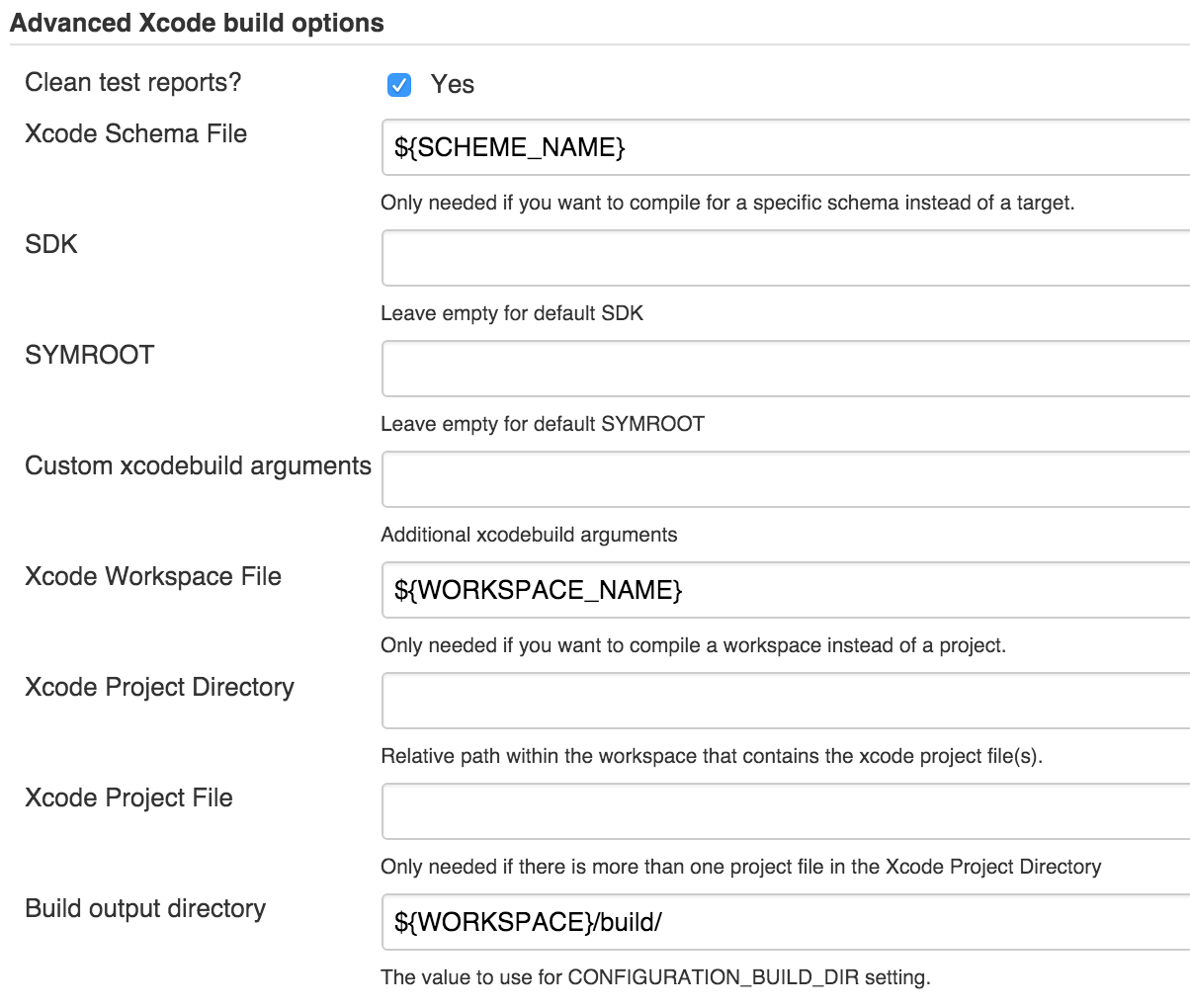The height and width of the screenshot is (1008, 1190).
Task: Click the "SYMROOT" field label
Action: pos(89,355)
